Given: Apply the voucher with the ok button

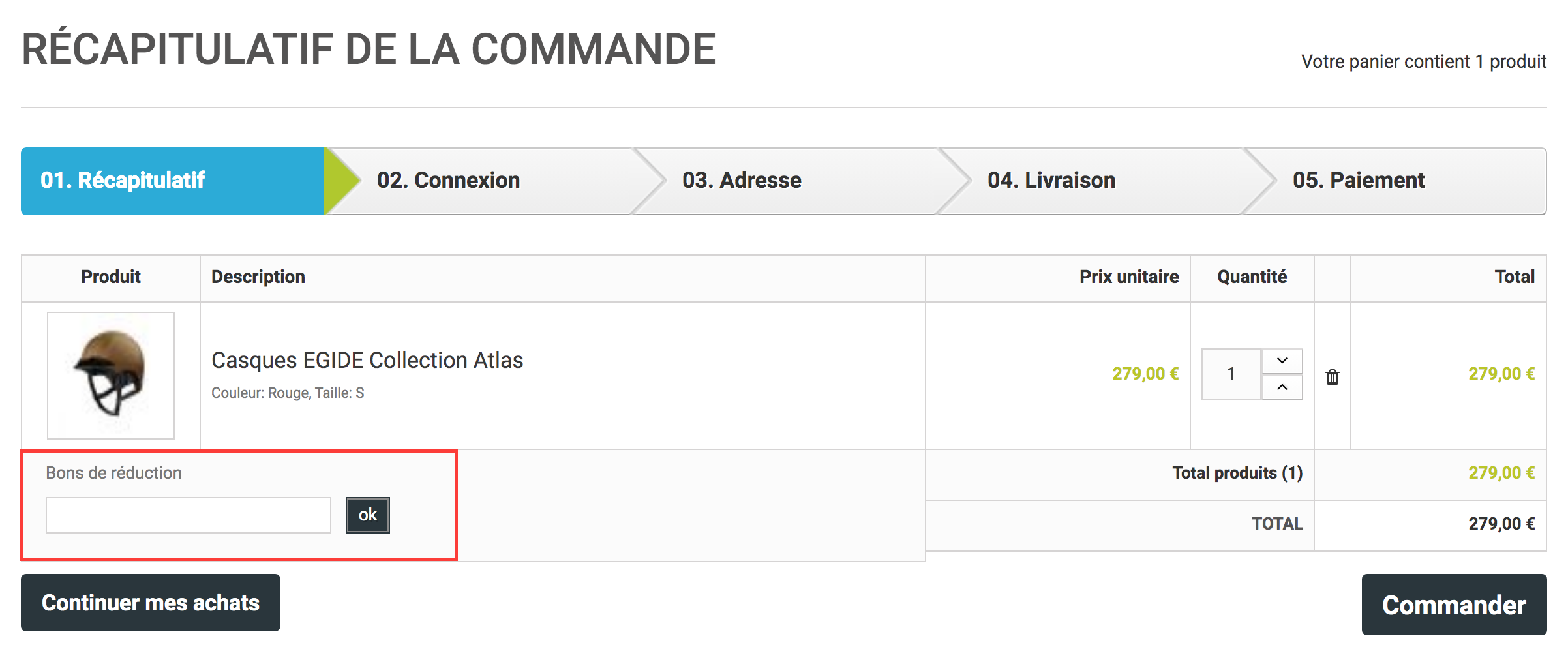Looking at the screenshot, I should (368, 515).
